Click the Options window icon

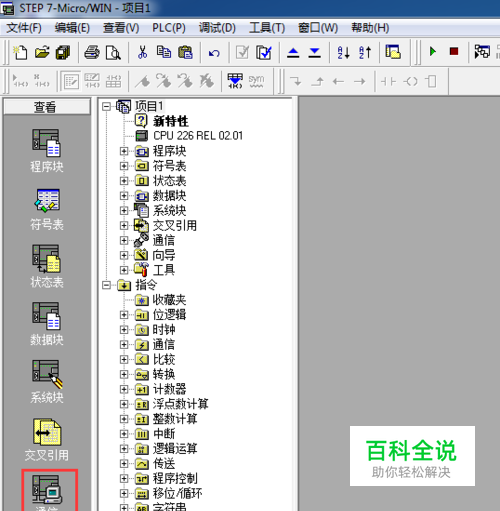click(393, 52)
